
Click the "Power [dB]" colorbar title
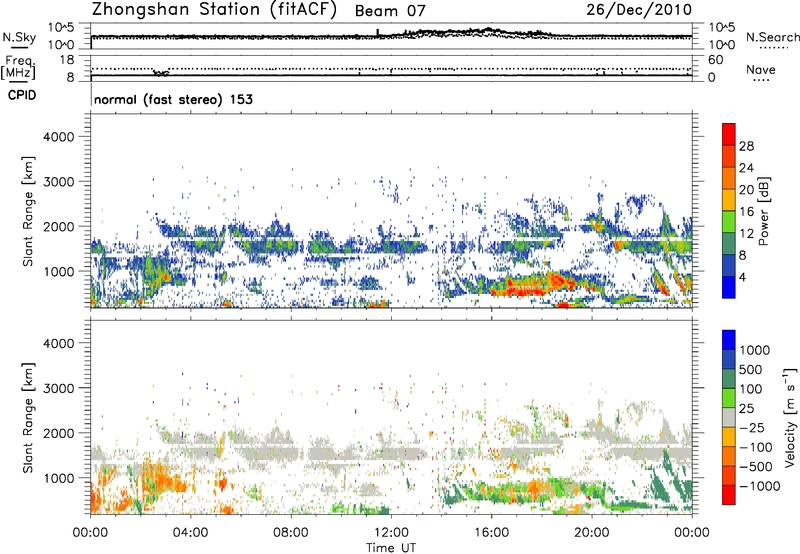tap(763, 212)
